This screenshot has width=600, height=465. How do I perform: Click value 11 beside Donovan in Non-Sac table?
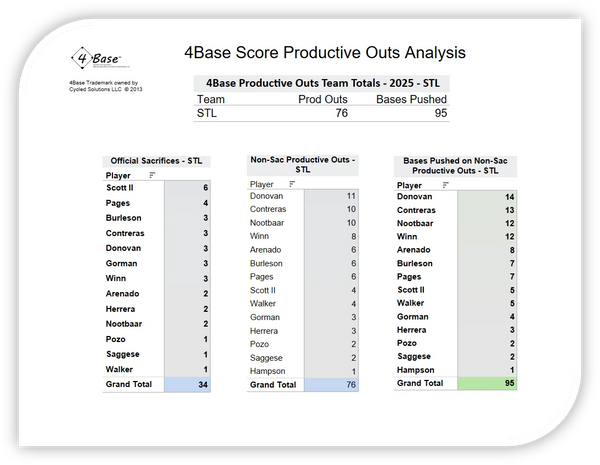click(351, 196)
